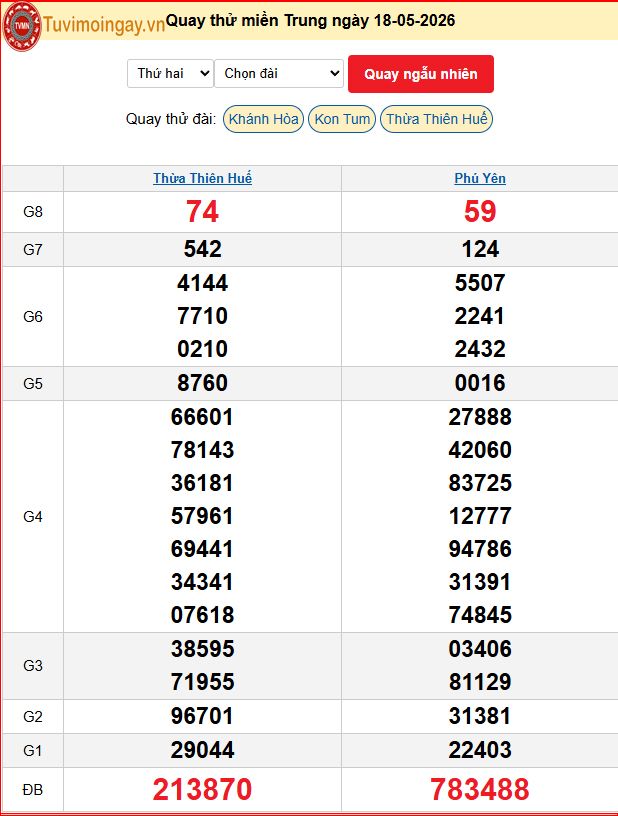Click the page title 'Quay thử miền Trung ngày 18-05-2026'
This screenshot has height=816, width=618.
pyautogui.click(x=311, y=21)
